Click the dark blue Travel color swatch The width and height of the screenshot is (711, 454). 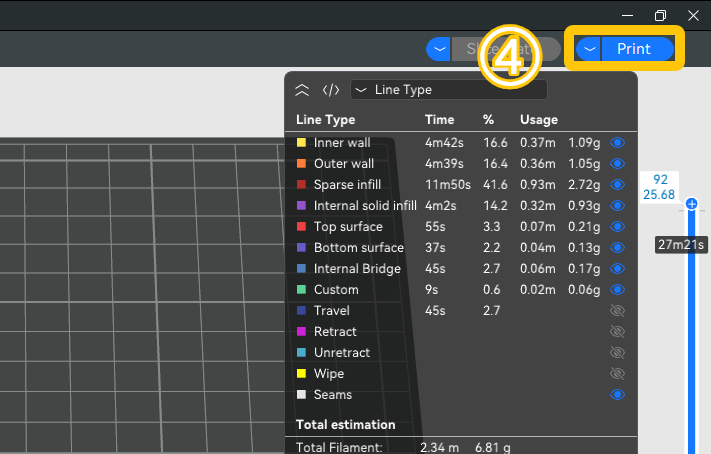(301, 311)
